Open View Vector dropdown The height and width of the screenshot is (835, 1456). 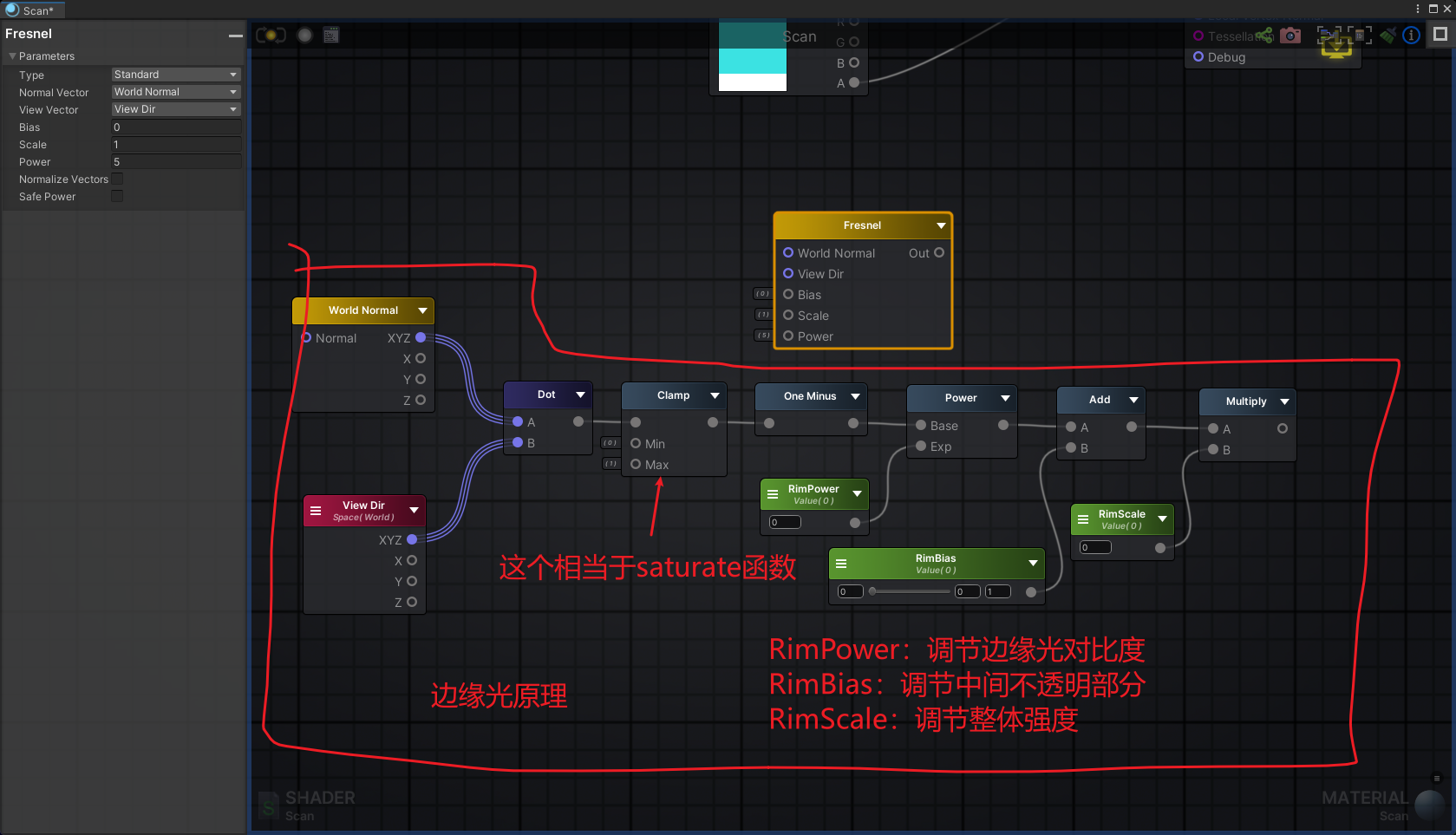coord(176,109)
